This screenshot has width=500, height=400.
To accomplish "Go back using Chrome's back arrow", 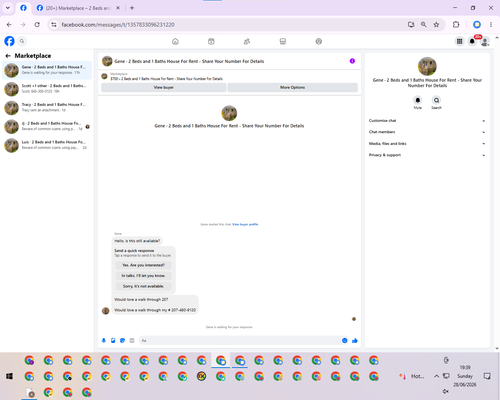I will click(x=9, y=25).
